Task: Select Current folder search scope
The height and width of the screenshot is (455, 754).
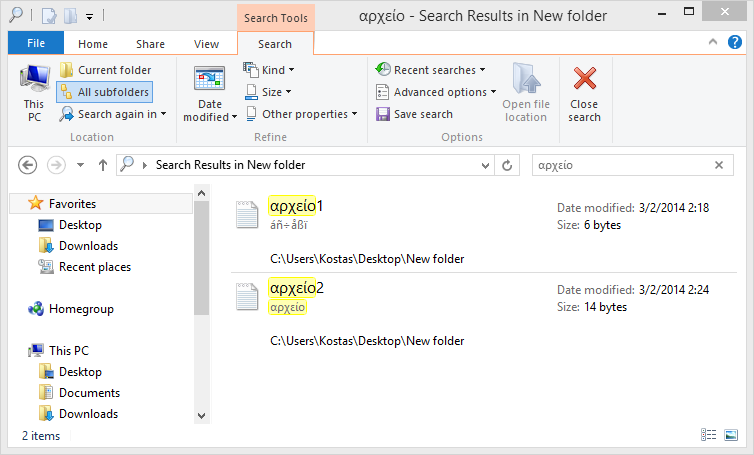Action: (105, 70)
